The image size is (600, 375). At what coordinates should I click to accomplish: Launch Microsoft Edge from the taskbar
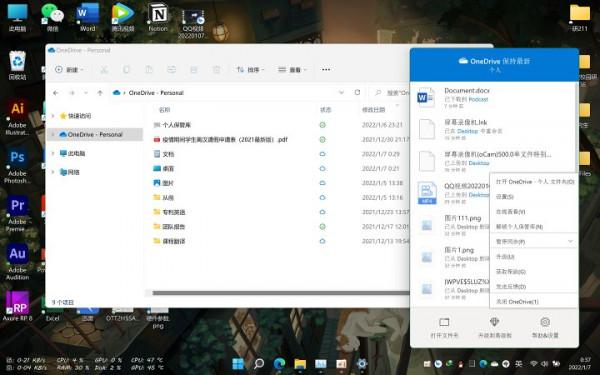point(279,364)
